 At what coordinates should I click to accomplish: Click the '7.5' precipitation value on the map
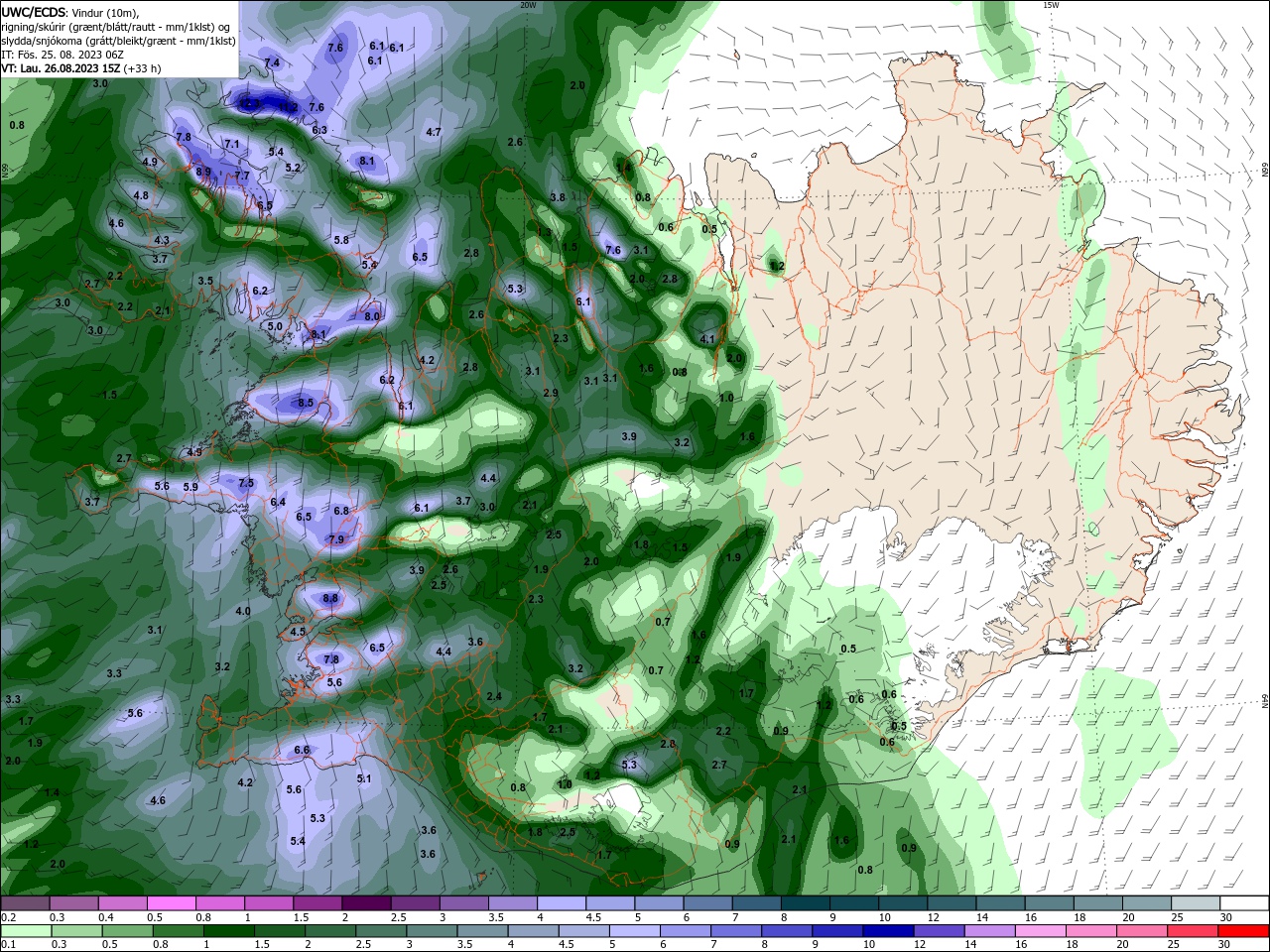[247, 483]
